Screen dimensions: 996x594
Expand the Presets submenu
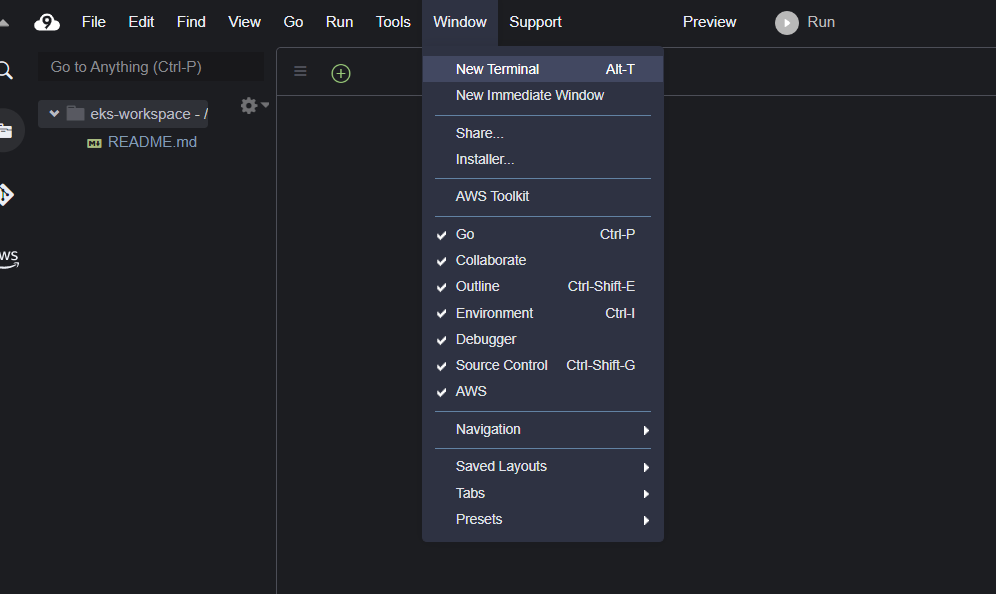point(542,519)
